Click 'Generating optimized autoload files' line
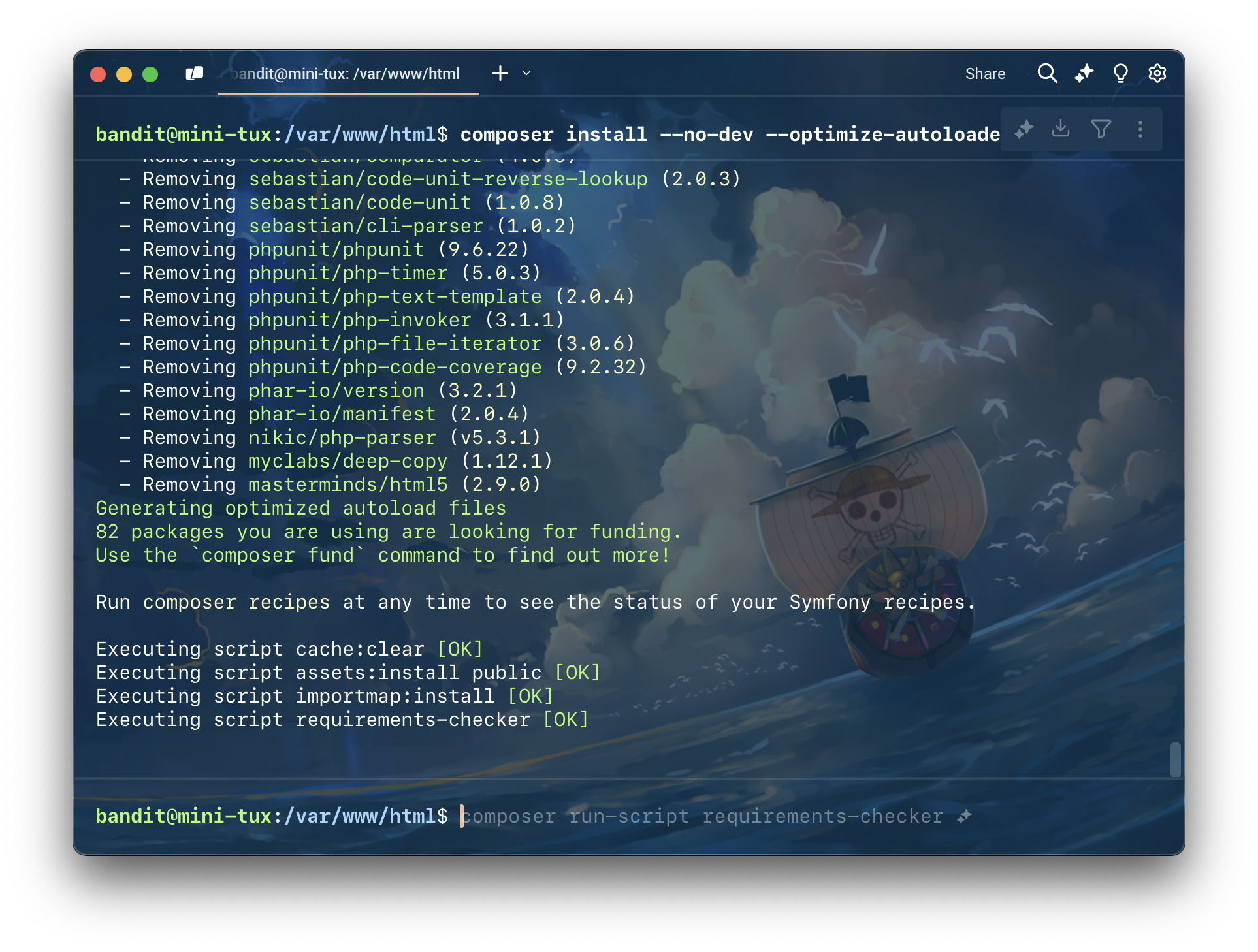Screen dimensions: 1258x952 tap(300, 508)
